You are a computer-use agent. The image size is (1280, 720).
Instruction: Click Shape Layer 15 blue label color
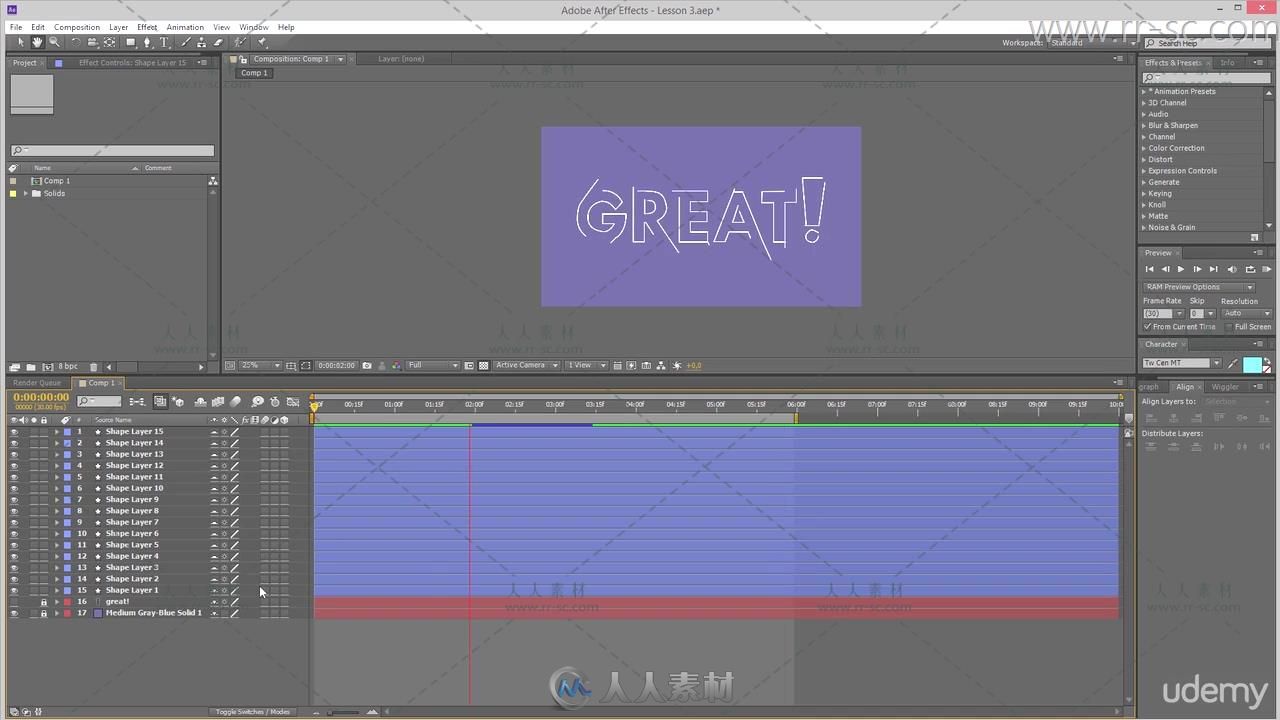tap(66, 432)
